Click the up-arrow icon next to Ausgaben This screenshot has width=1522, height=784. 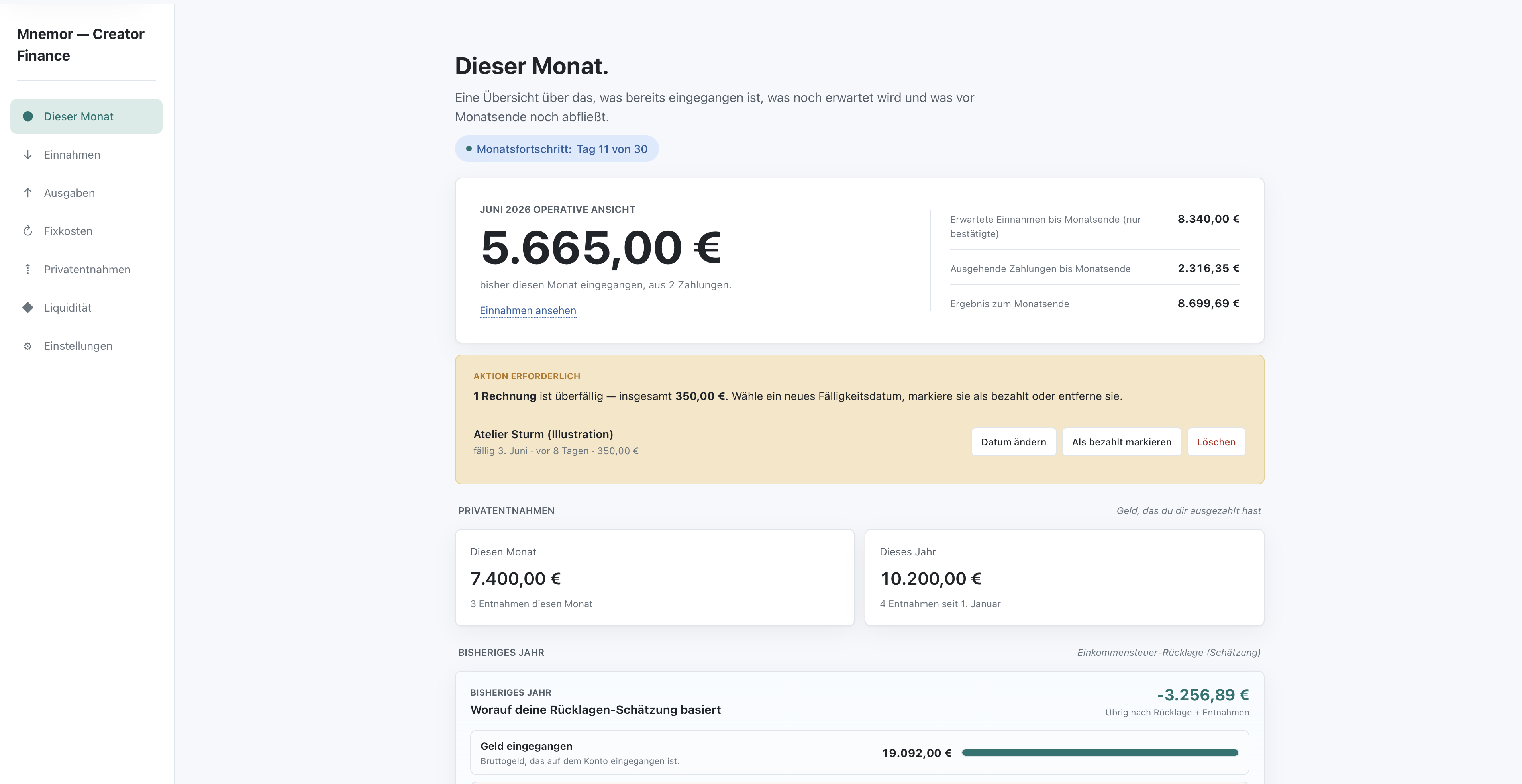click(28, 192)
